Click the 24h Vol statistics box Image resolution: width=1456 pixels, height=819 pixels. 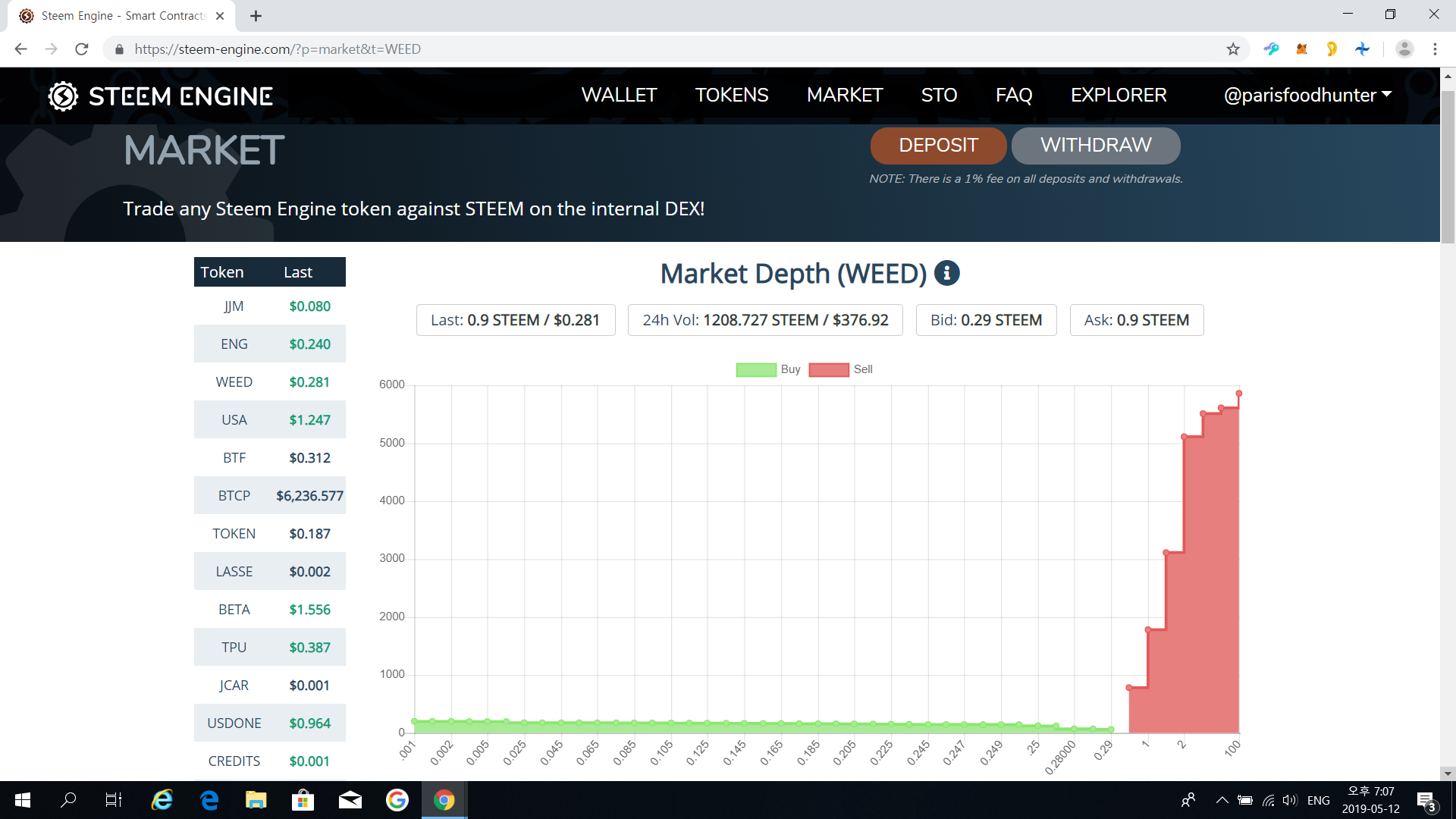click(x=765, y=320)
